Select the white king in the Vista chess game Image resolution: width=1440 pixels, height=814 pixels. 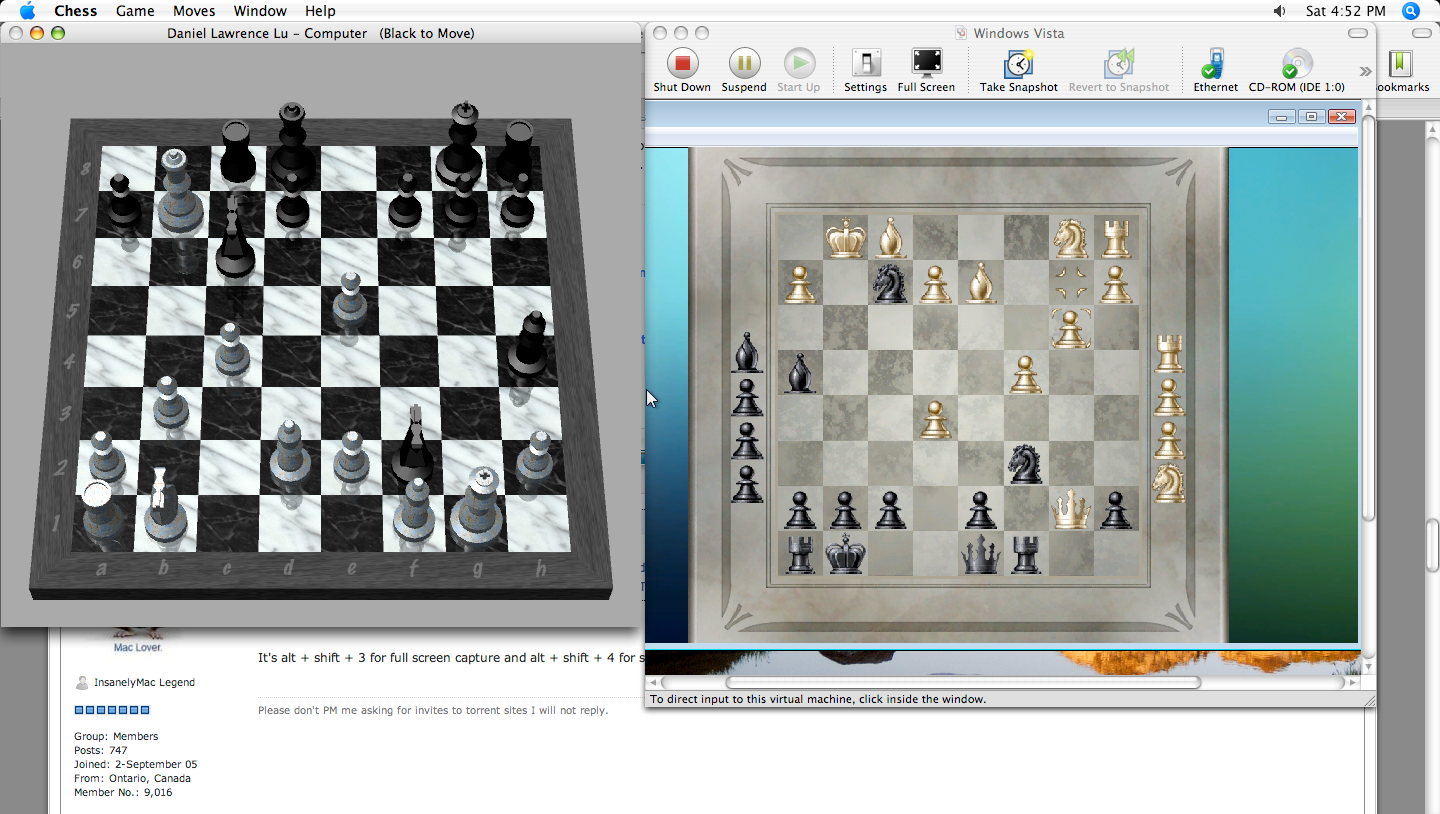(845, 238)
